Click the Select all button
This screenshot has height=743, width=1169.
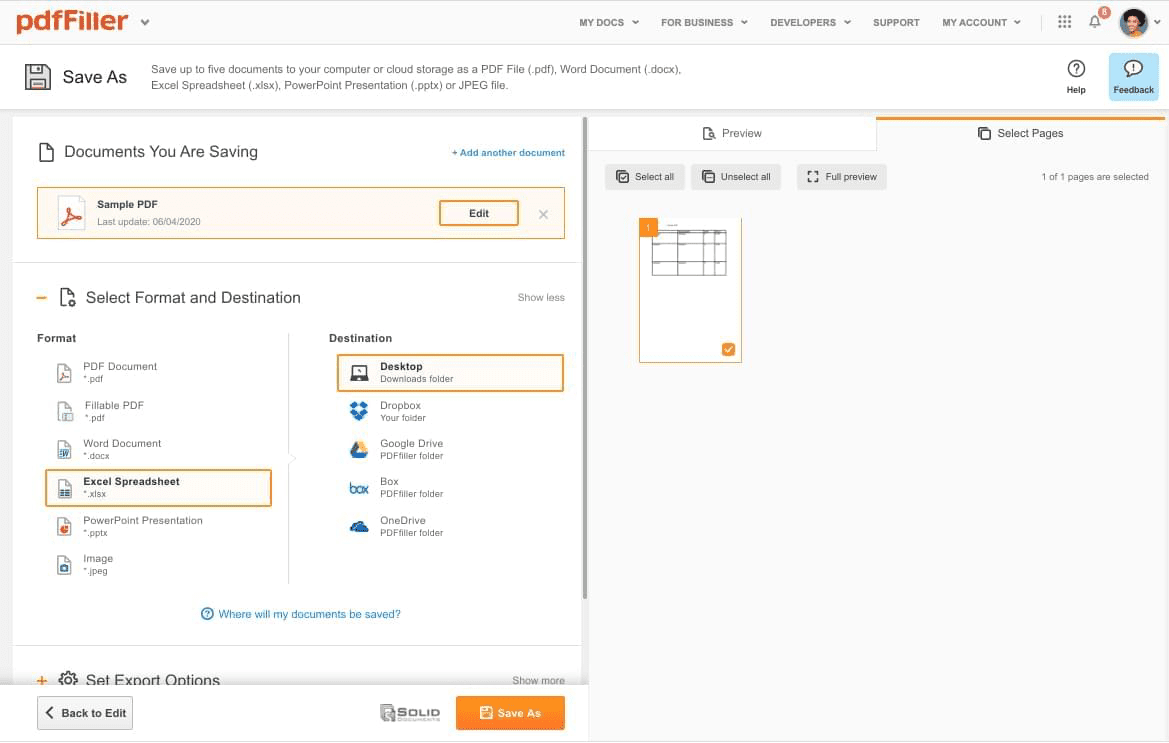645,177
